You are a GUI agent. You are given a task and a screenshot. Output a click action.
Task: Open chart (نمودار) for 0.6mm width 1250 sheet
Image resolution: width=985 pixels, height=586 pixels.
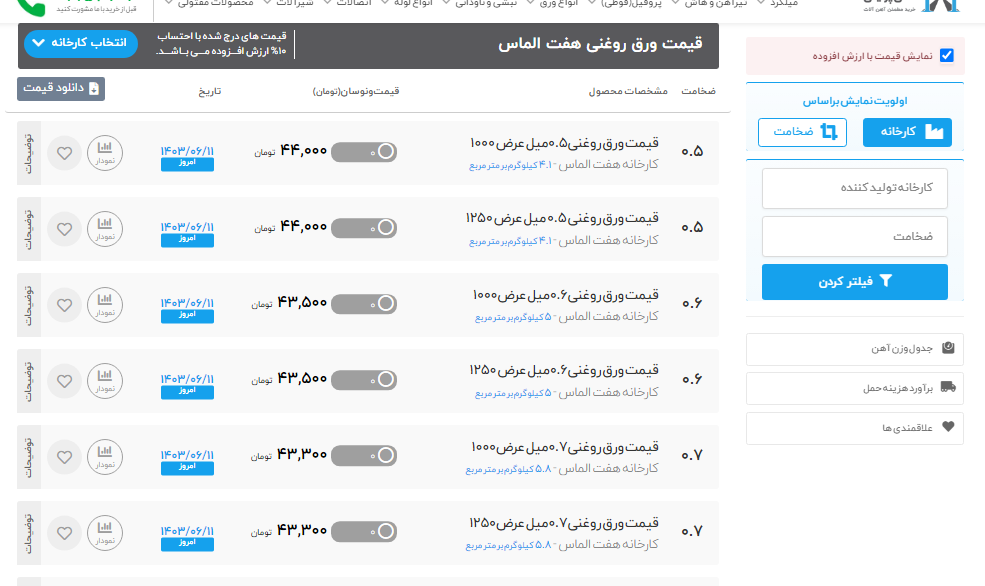[105, 381]
